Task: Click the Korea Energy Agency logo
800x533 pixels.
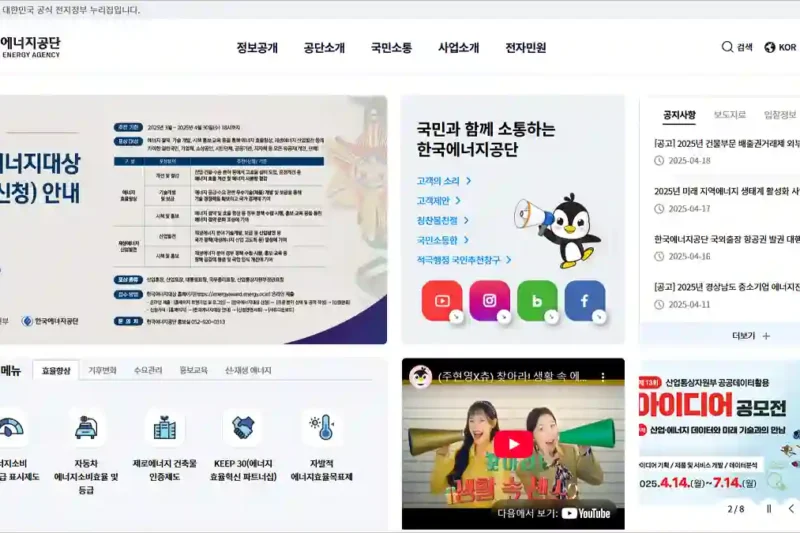Action: [x=30, y=47]
